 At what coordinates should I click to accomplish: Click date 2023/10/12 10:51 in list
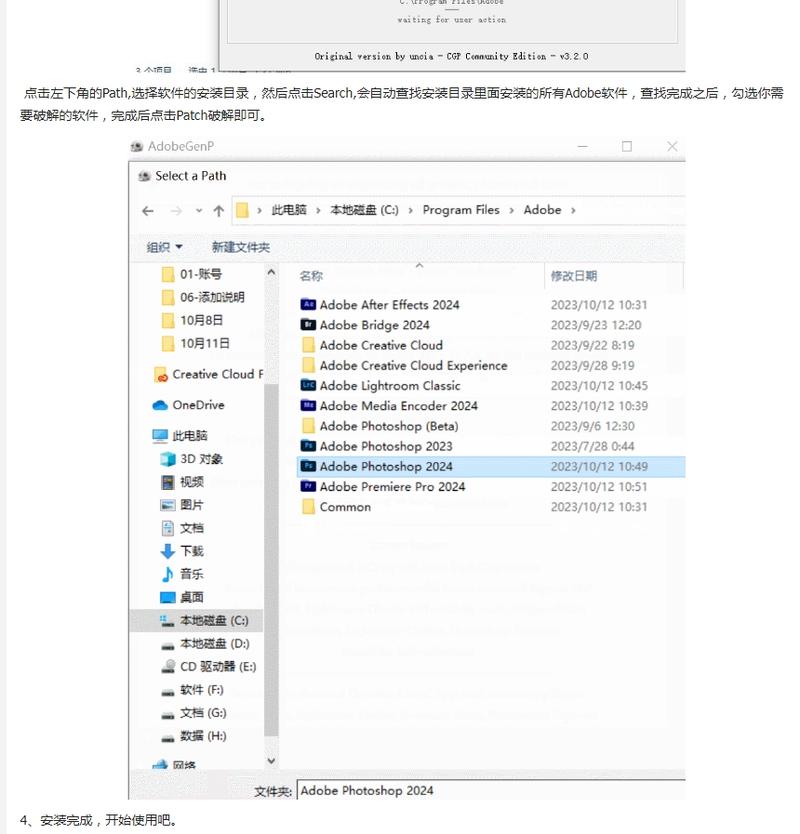599,487
